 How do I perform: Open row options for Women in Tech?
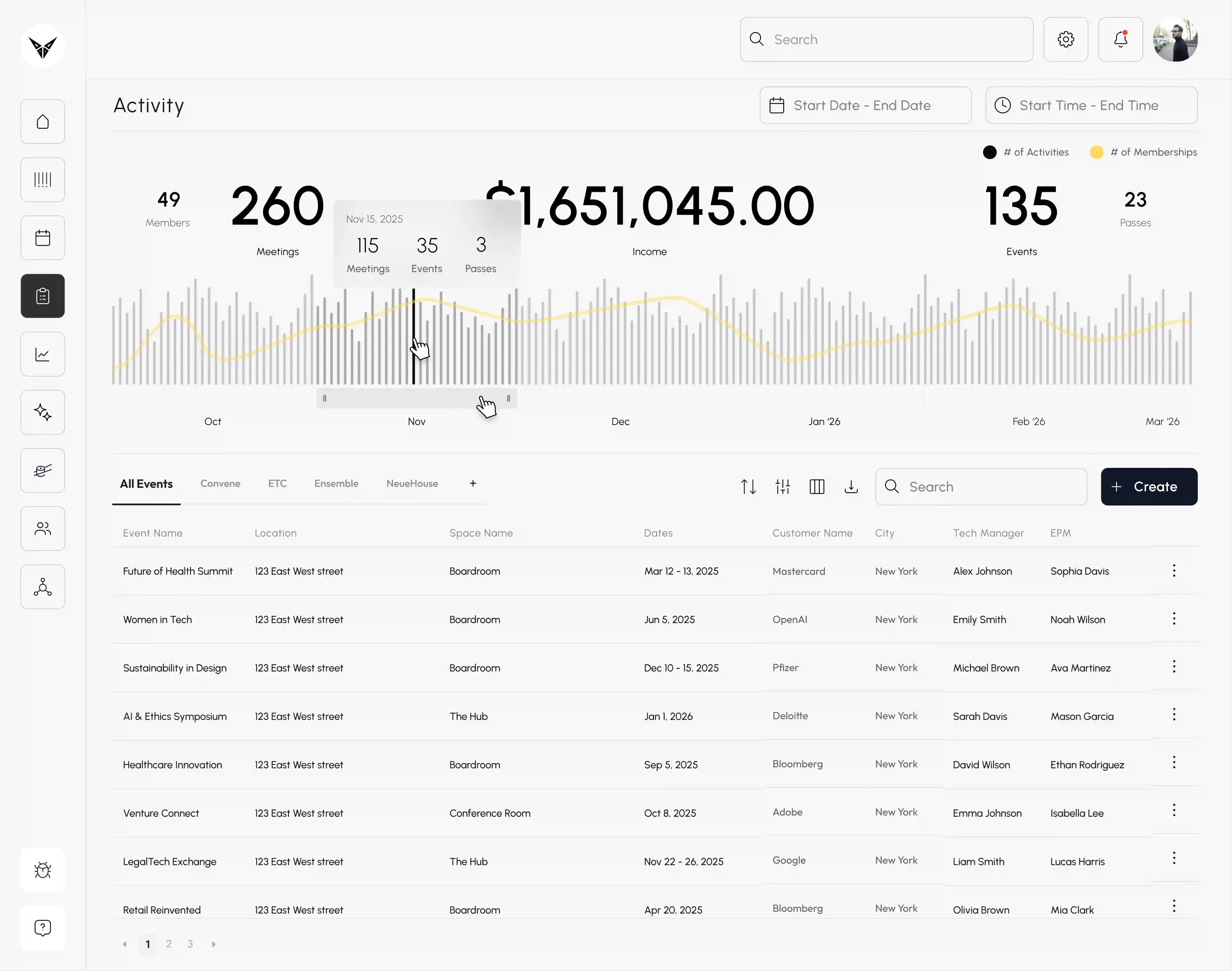(1174, 618)
